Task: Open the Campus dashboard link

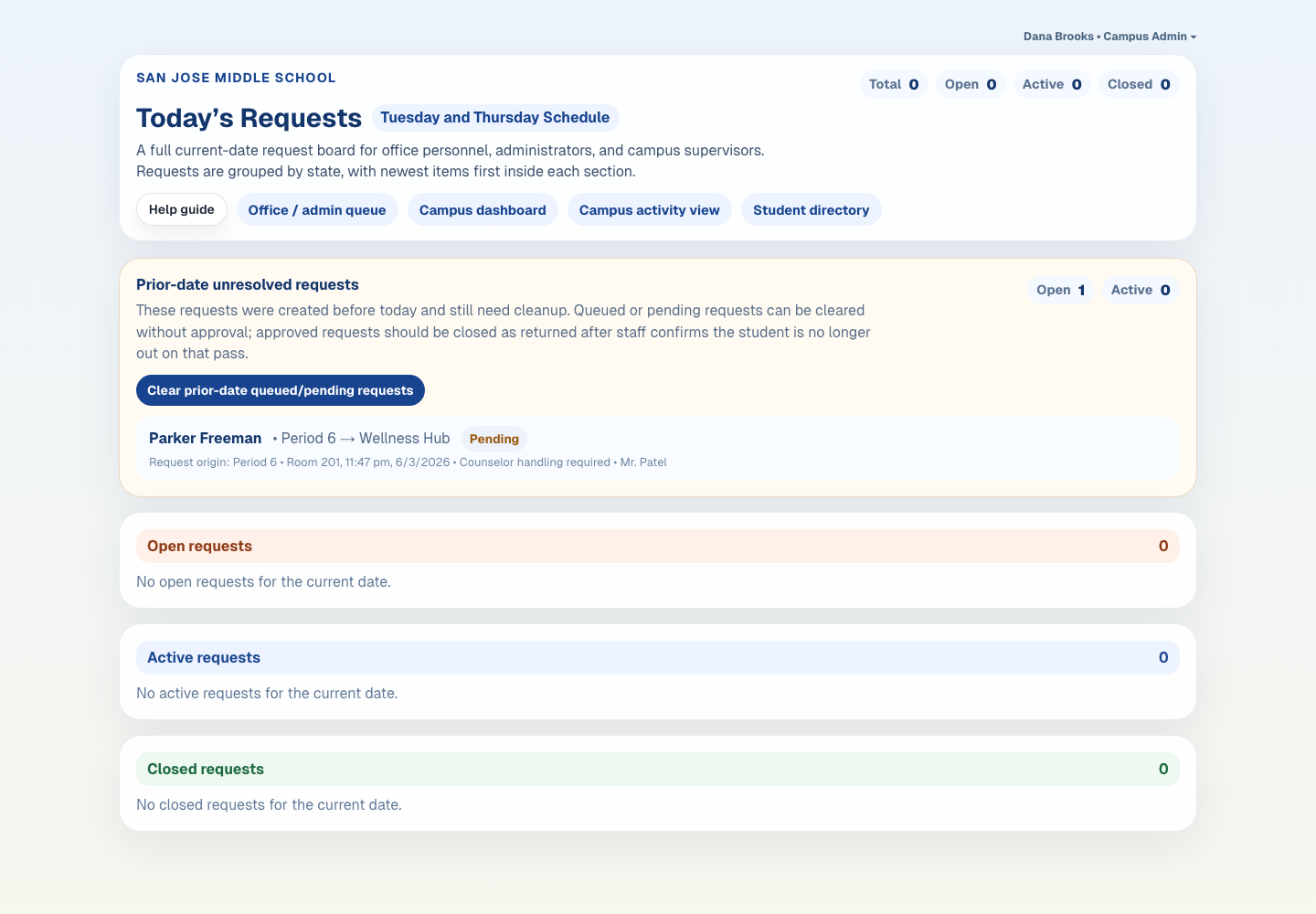Action: [483, 209]
